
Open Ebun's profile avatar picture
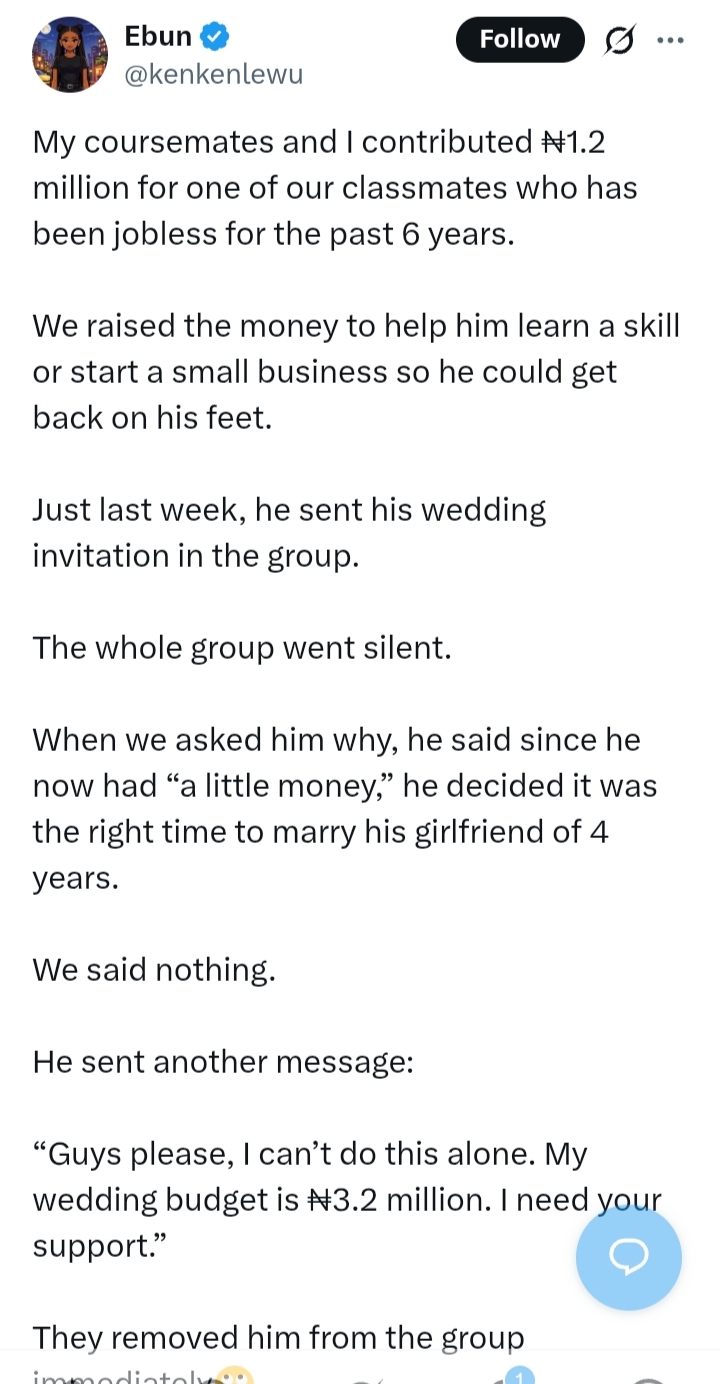(69, 55)
